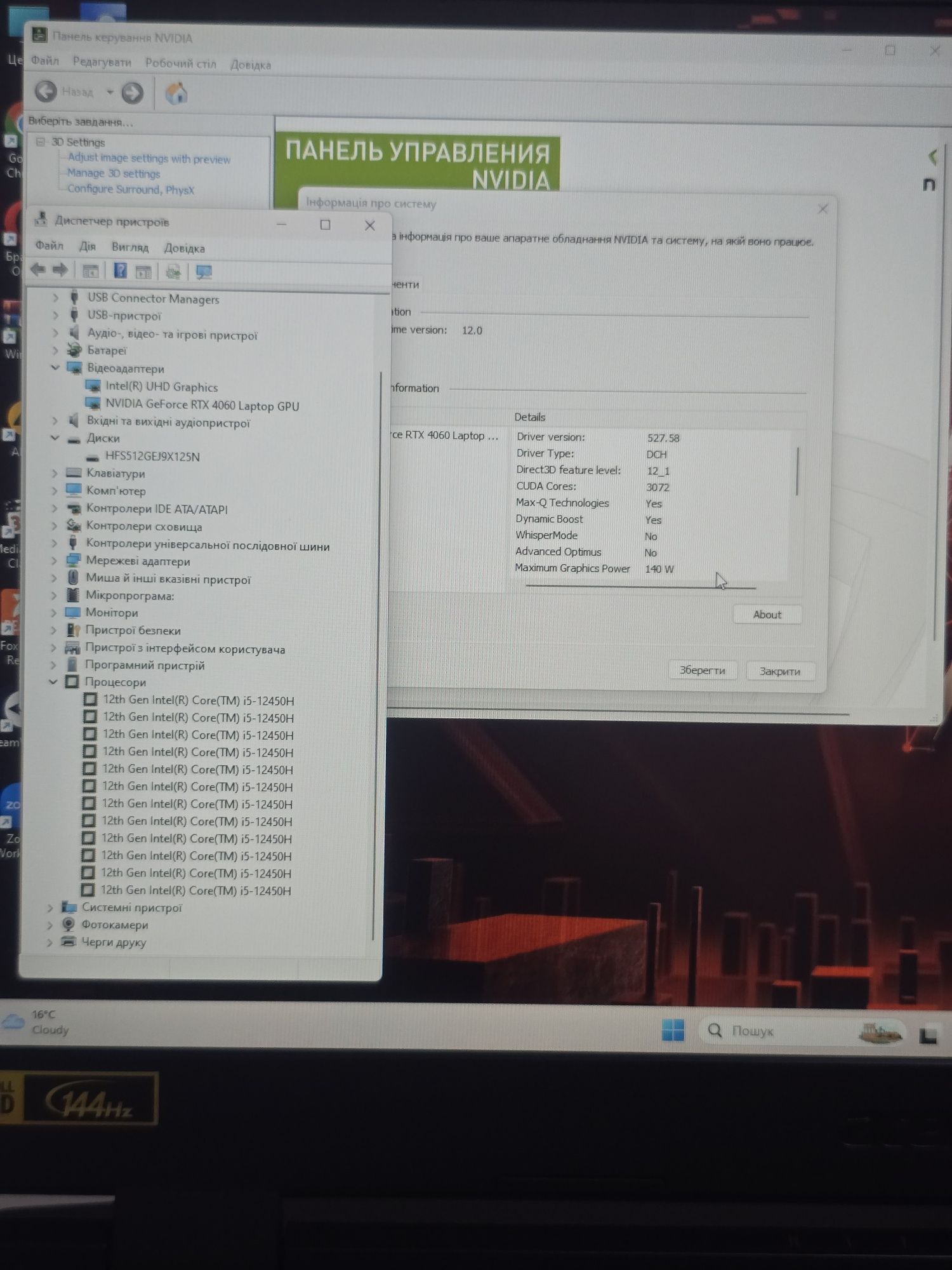Select first i5-12450H processor entry
Viewport: 952px width, 1270px height.
198,700
